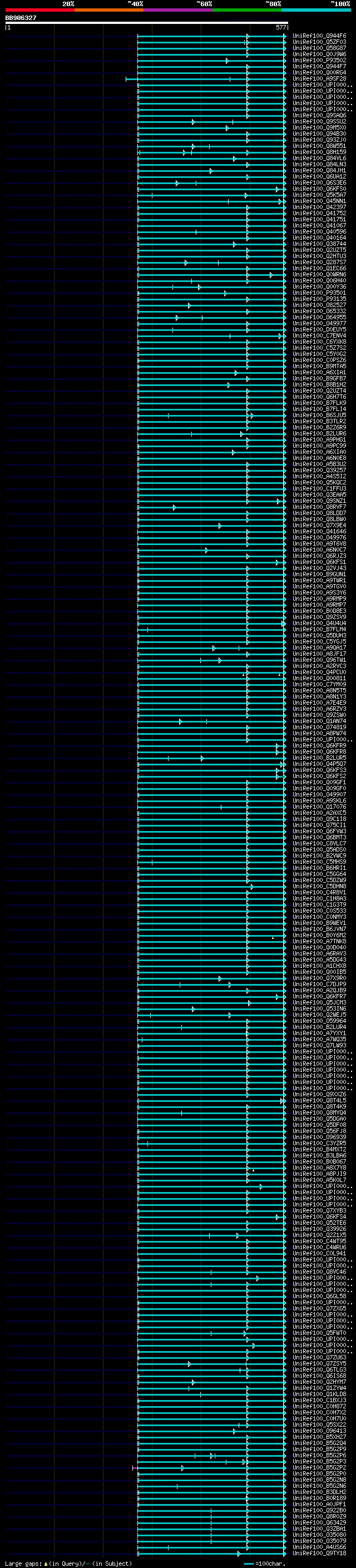
Task: Click hit name UniRef100_Q6S3E6
Action: pos(319,182)
